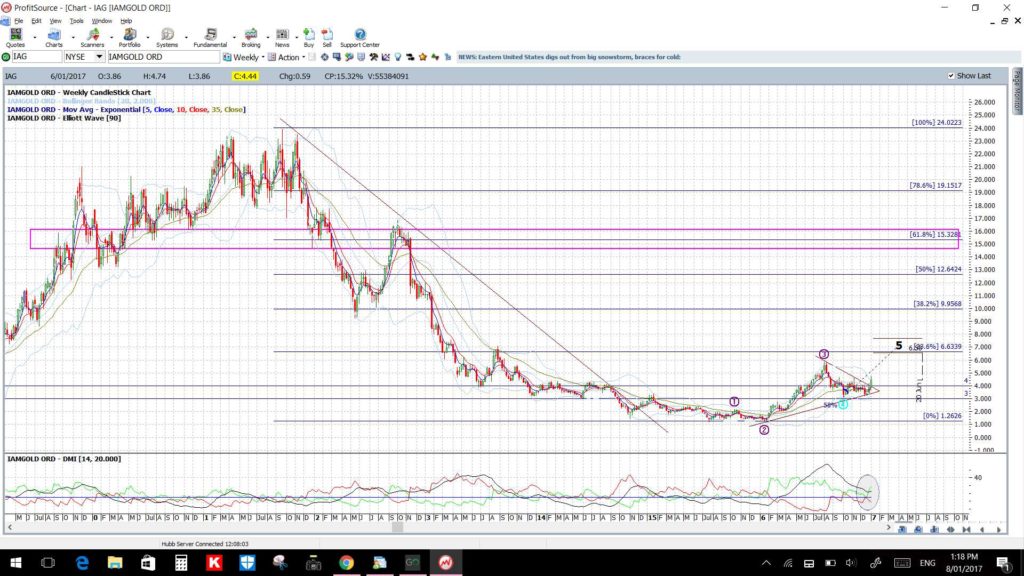This screenshot has width=1024, height=576.
Task: Open the Tools menu
Action: click(76, 21)
